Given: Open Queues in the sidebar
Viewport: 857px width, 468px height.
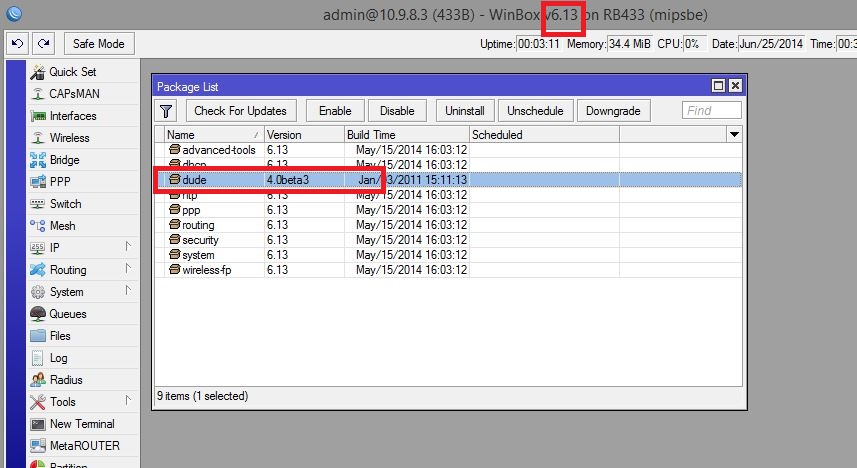Looking at the screenshot, I should coord(68,314).
